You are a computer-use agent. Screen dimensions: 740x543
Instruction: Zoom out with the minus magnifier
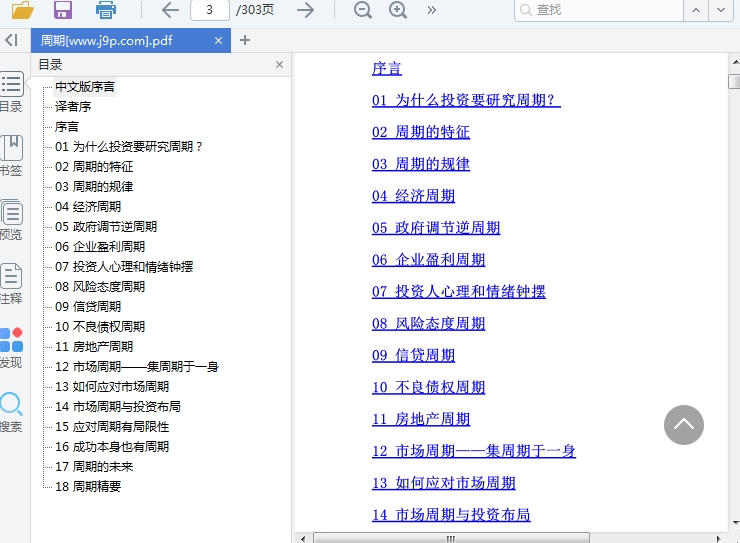362,10
